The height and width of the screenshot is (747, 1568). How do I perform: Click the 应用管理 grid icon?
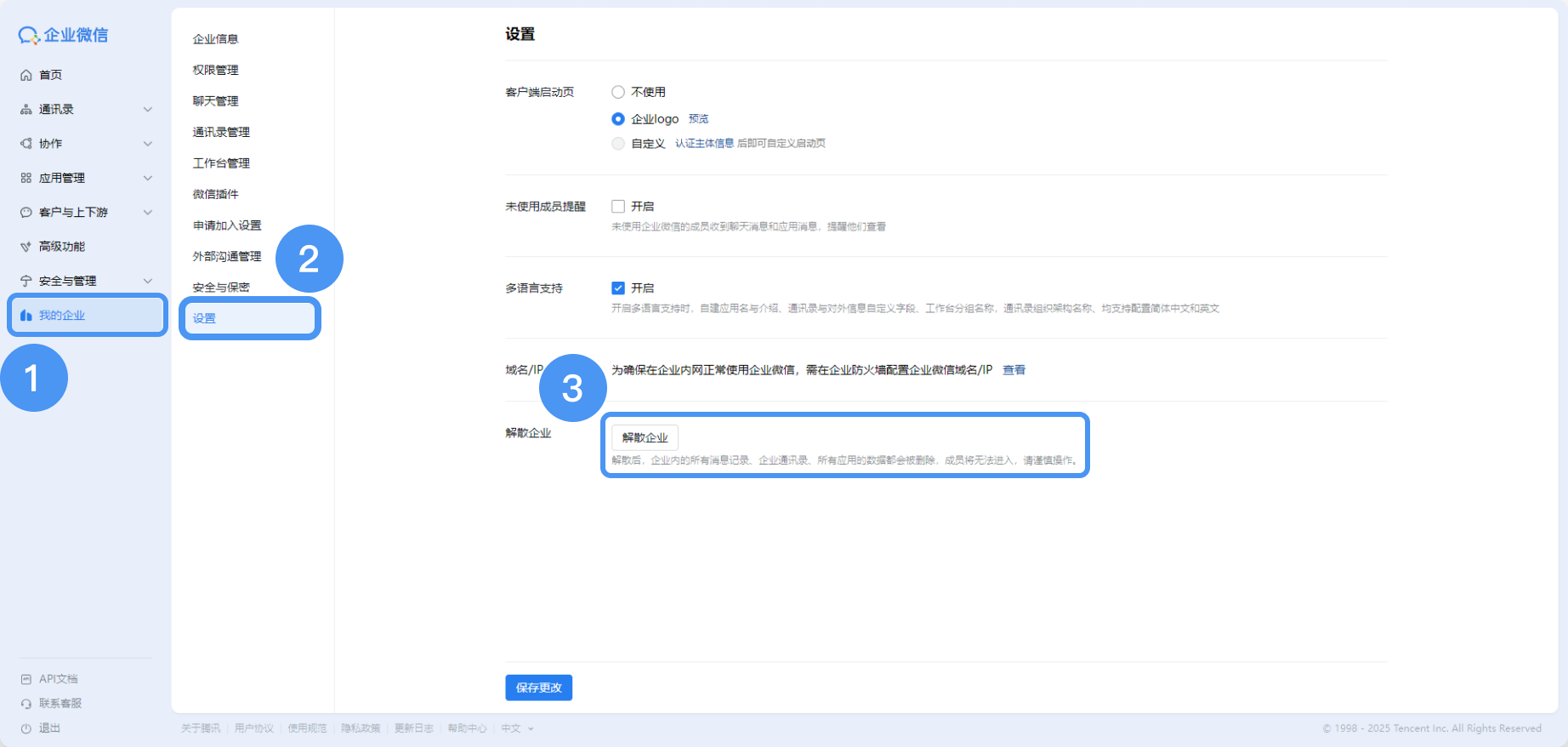click(26, 178)
